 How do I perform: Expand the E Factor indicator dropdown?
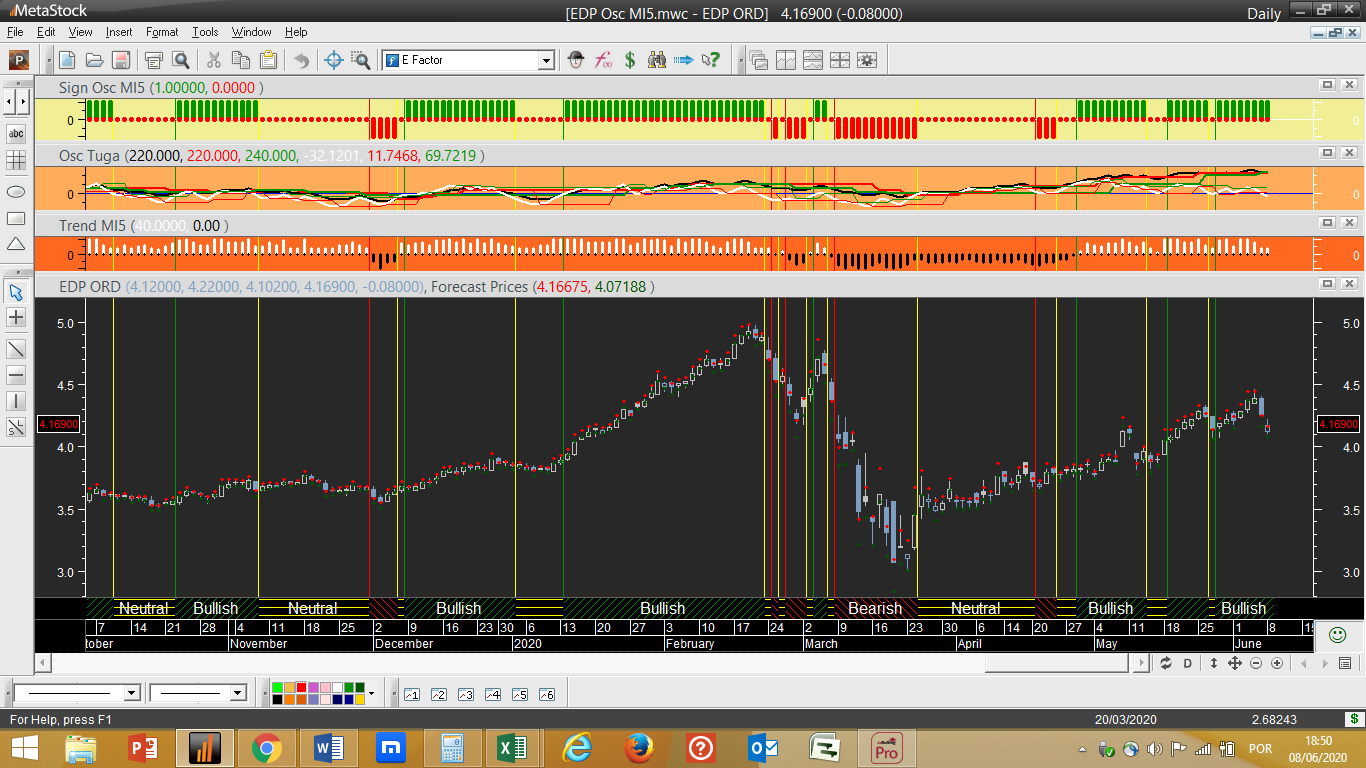coord(546,61)
